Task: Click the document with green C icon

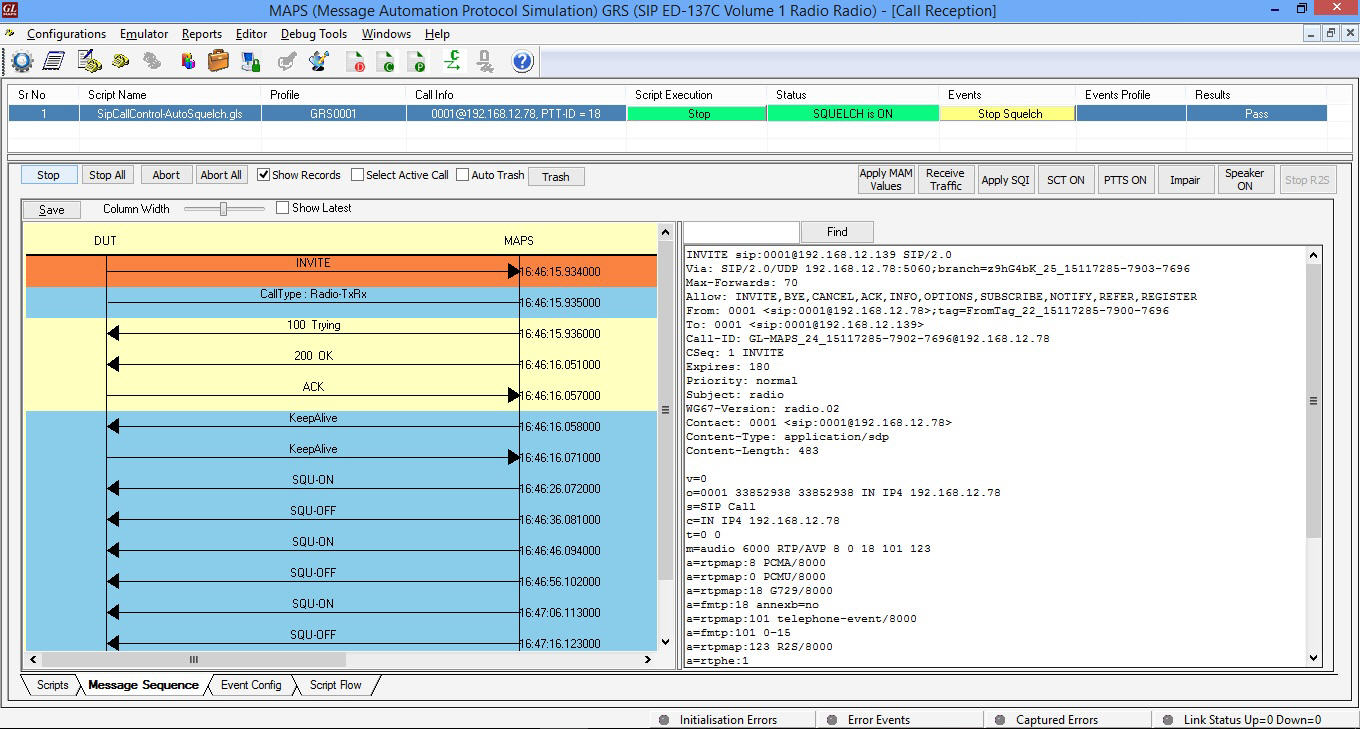Action: pos(385,62)
